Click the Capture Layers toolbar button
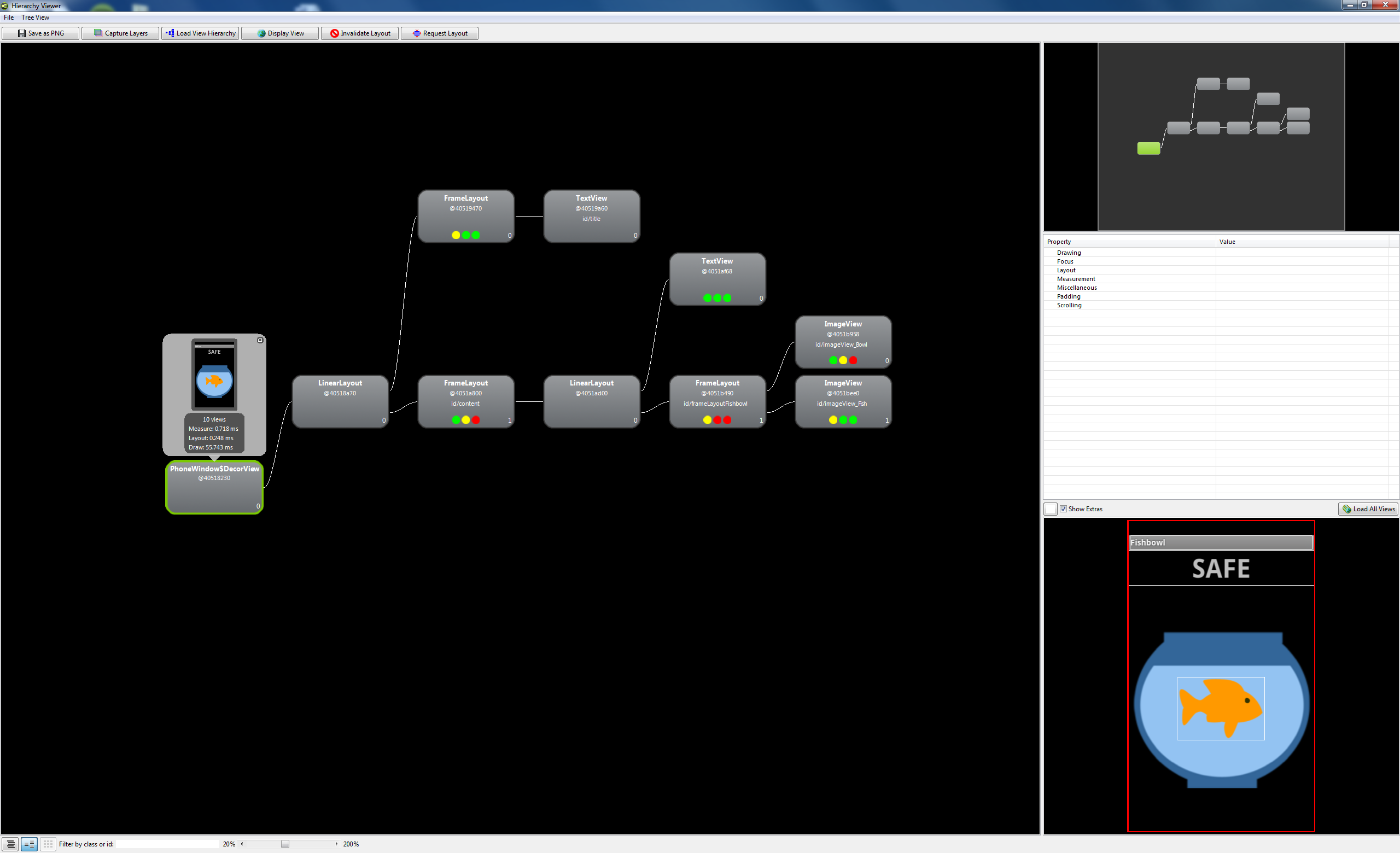Viewport: 1400px width, 853px height. [x=120, y=33]
